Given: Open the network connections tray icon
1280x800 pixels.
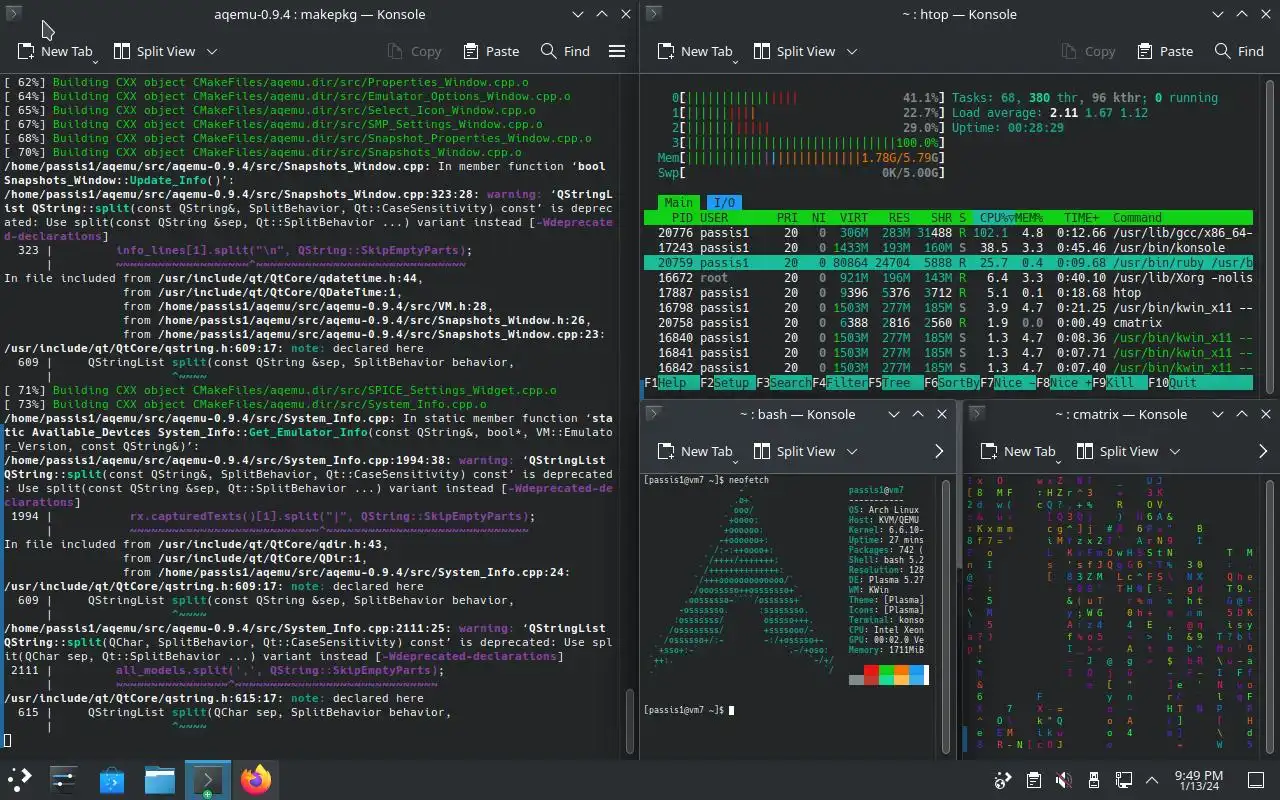Looking at the screenshot, I should (x=1124, y=780).
